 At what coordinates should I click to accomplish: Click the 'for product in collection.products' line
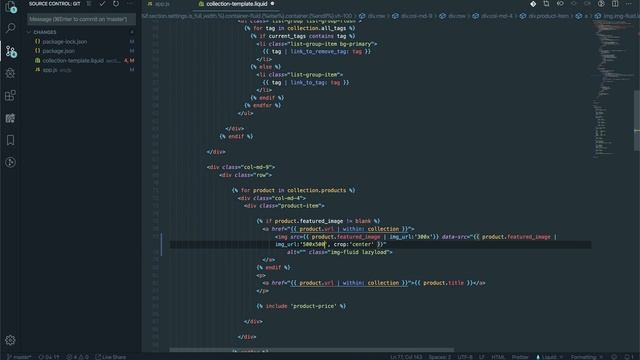293,191
